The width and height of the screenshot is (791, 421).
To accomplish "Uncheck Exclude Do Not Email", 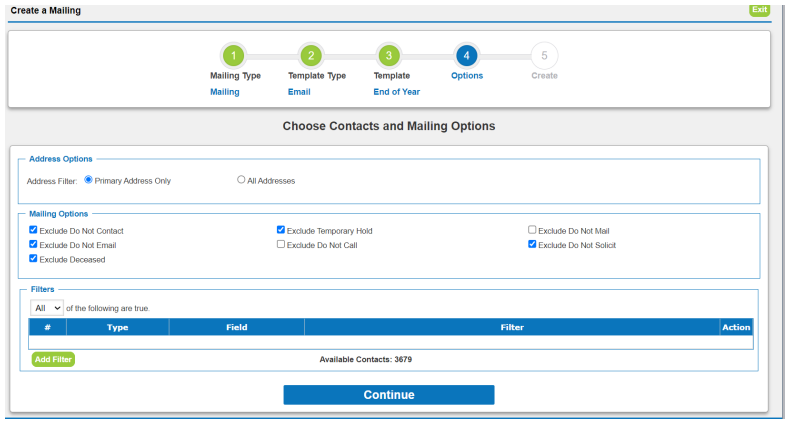I will pyautogui.click(x=33, y=244).
